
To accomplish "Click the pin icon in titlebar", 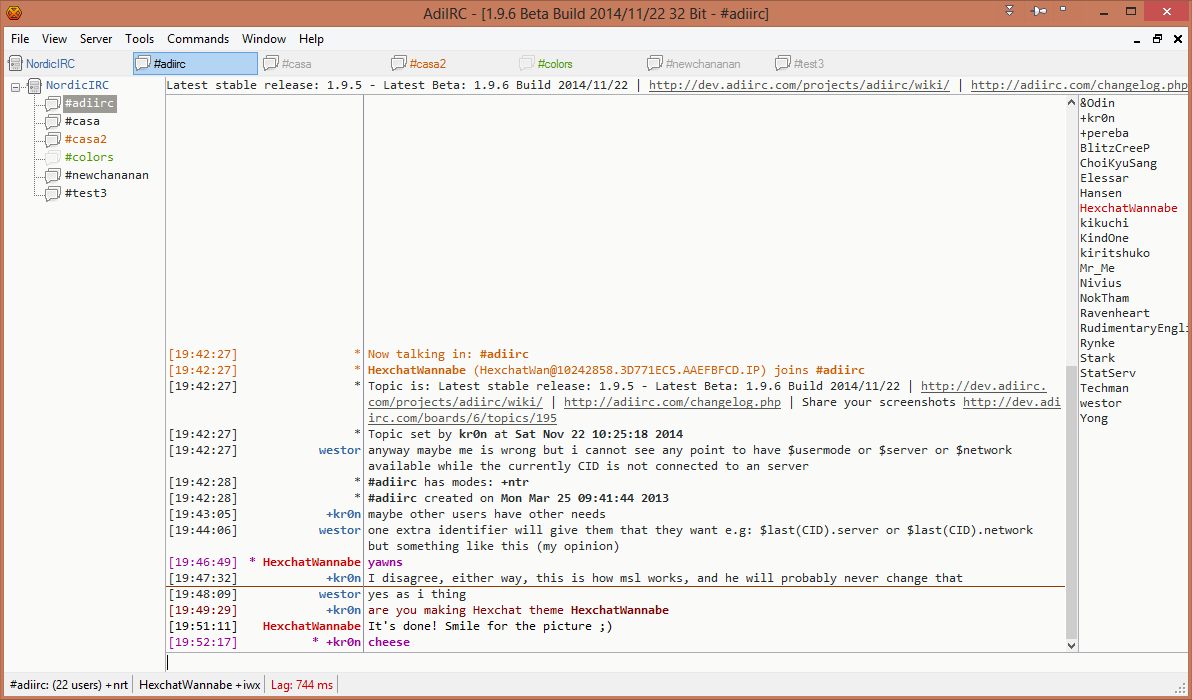I will 1038,10.
